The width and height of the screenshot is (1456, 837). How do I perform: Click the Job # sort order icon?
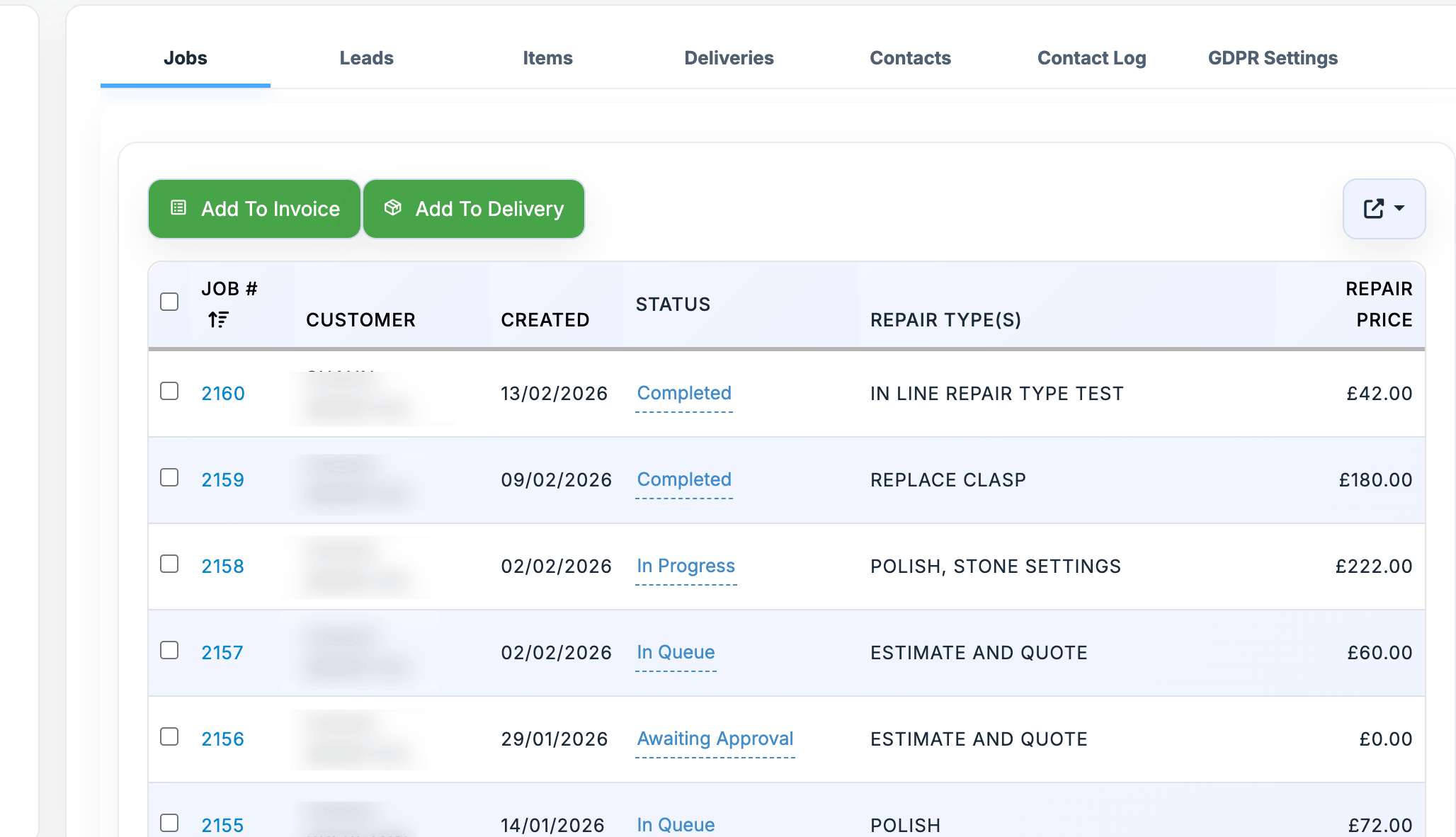pos(218,320)
